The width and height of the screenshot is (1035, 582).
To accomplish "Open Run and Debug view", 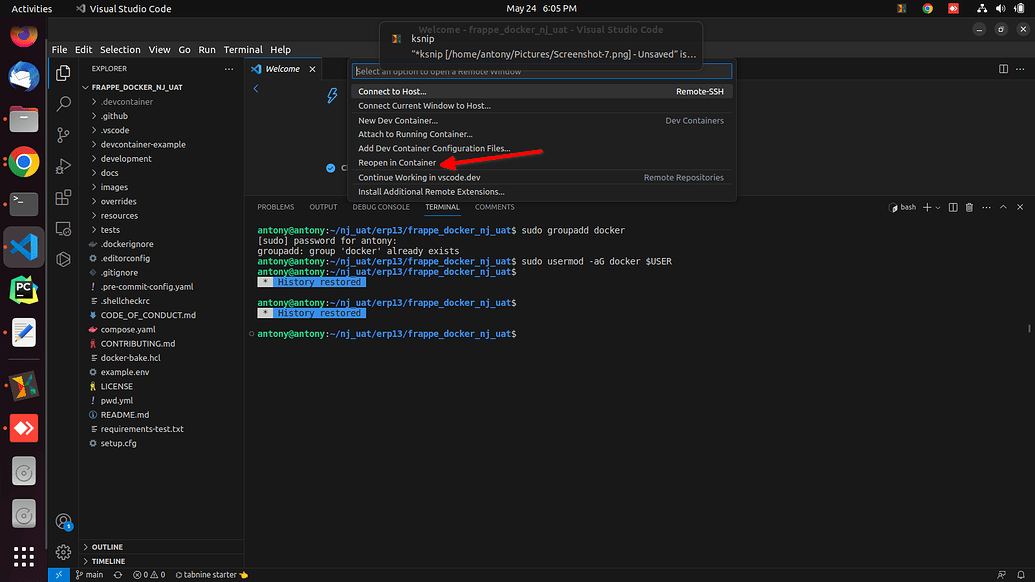I will point(63,166).
